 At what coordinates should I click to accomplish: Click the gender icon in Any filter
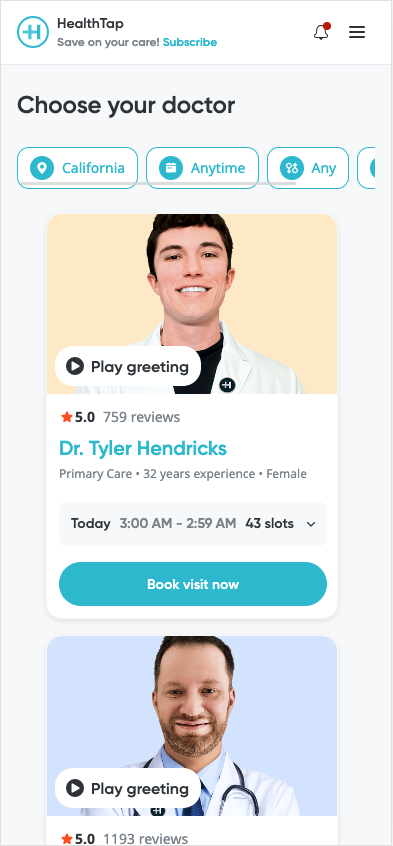[292, 168]
